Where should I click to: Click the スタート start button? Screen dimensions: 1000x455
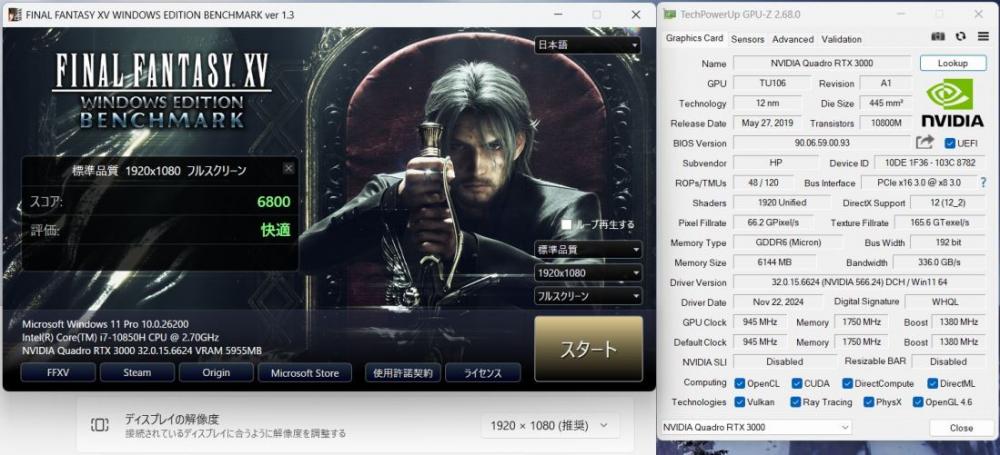[x=588, y=348]
